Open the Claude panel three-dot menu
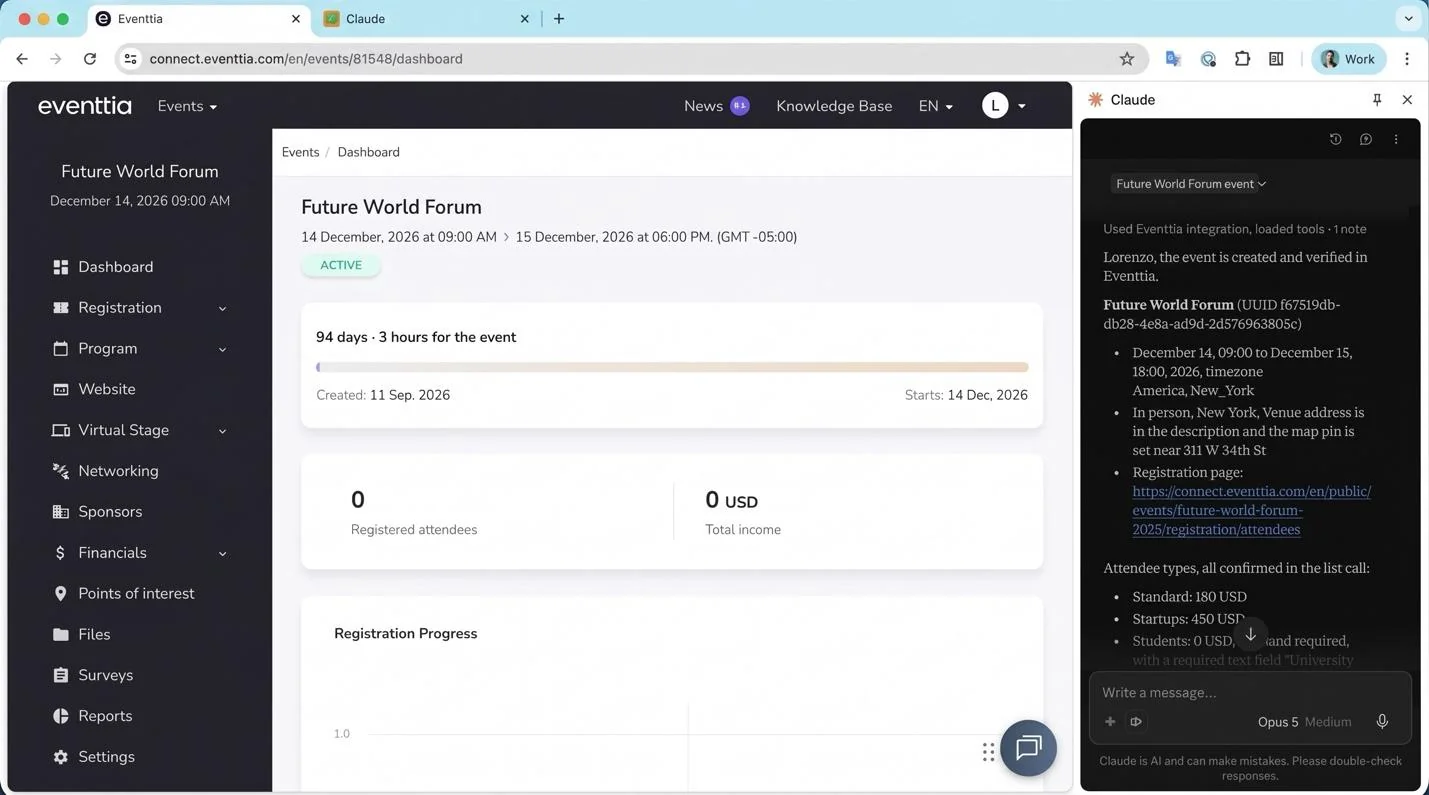Viewport: 1429px width, 795px height. [x=1396, y=140]
